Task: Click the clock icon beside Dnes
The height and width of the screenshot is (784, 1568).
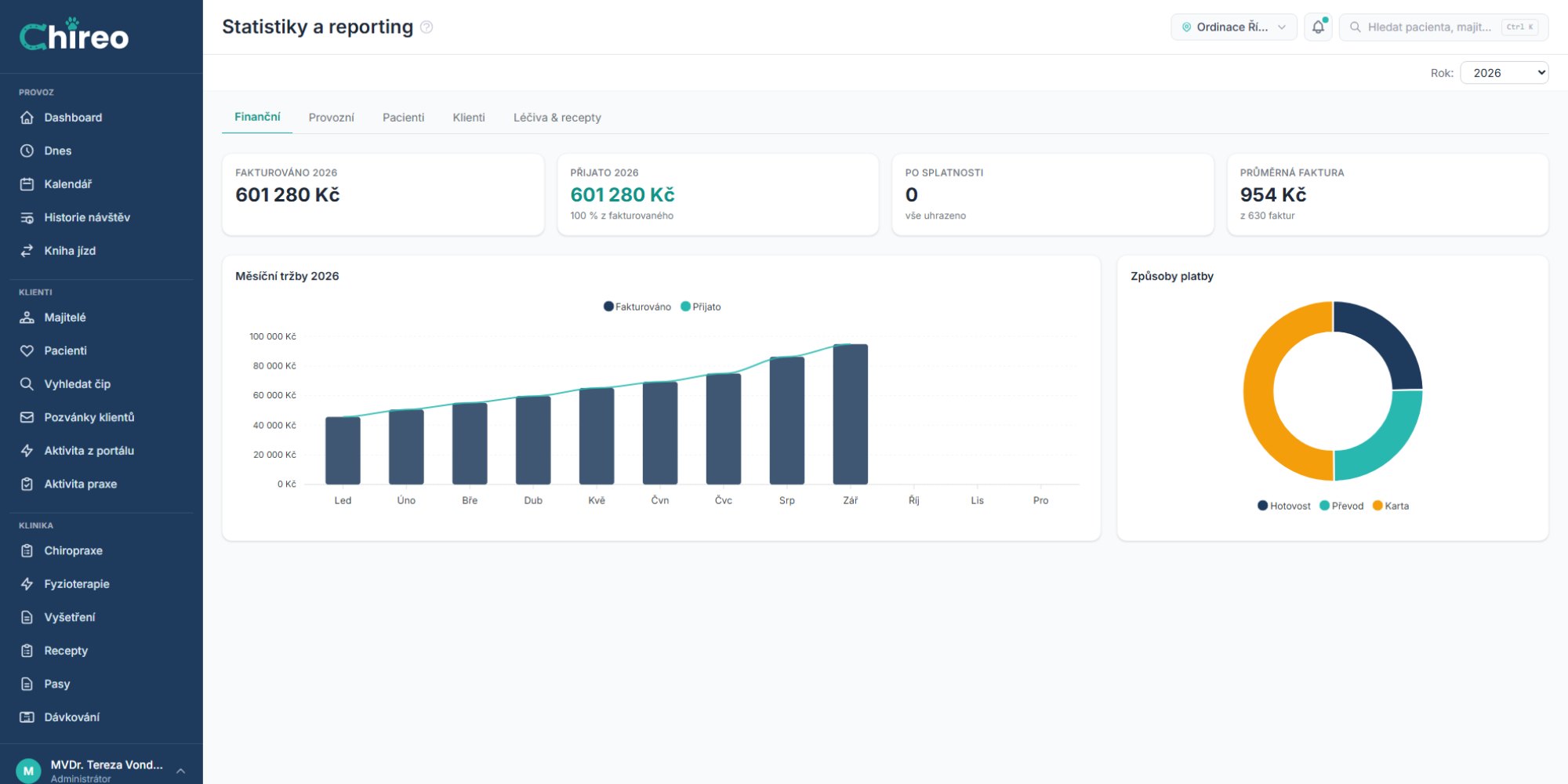Action: click(x=27, y=151)
